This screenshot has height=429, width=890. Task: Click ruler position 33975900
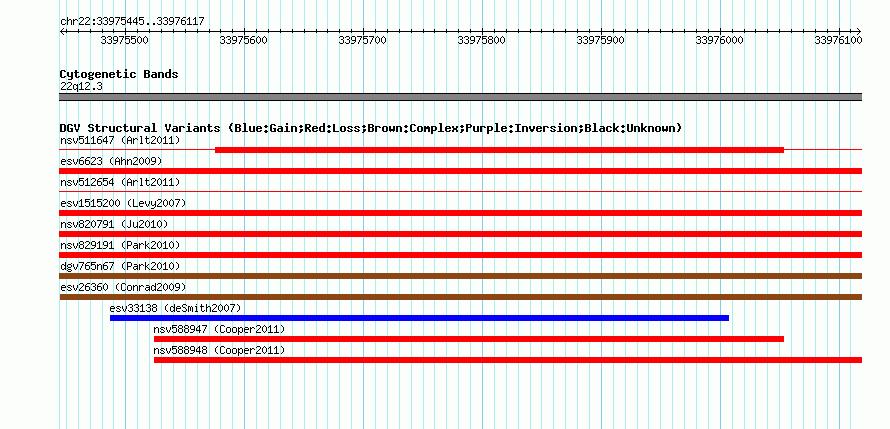[x=601, y=40]
